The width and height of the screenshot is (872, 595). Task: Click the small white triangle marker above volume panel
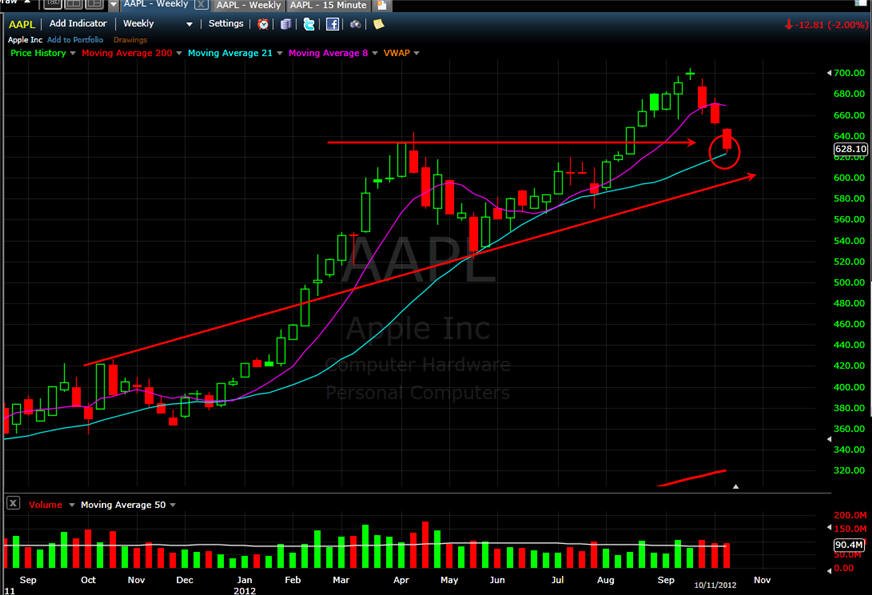[x=736, y=487]
